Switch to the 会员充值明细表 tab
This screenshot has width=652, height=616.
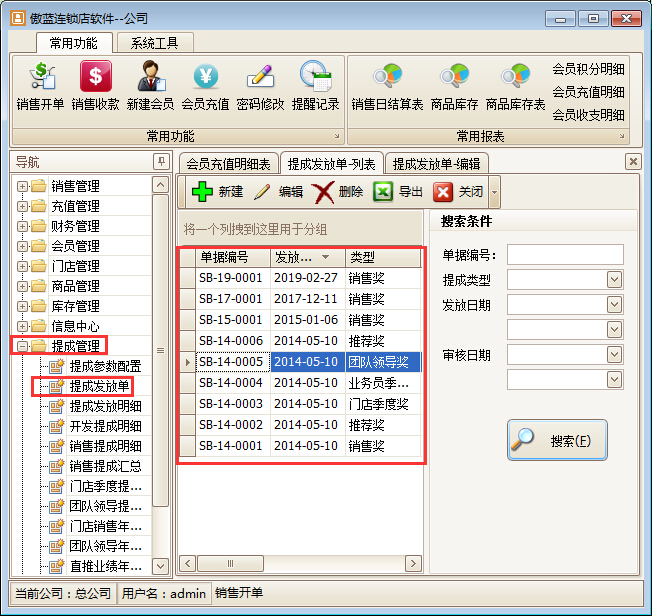227,163
